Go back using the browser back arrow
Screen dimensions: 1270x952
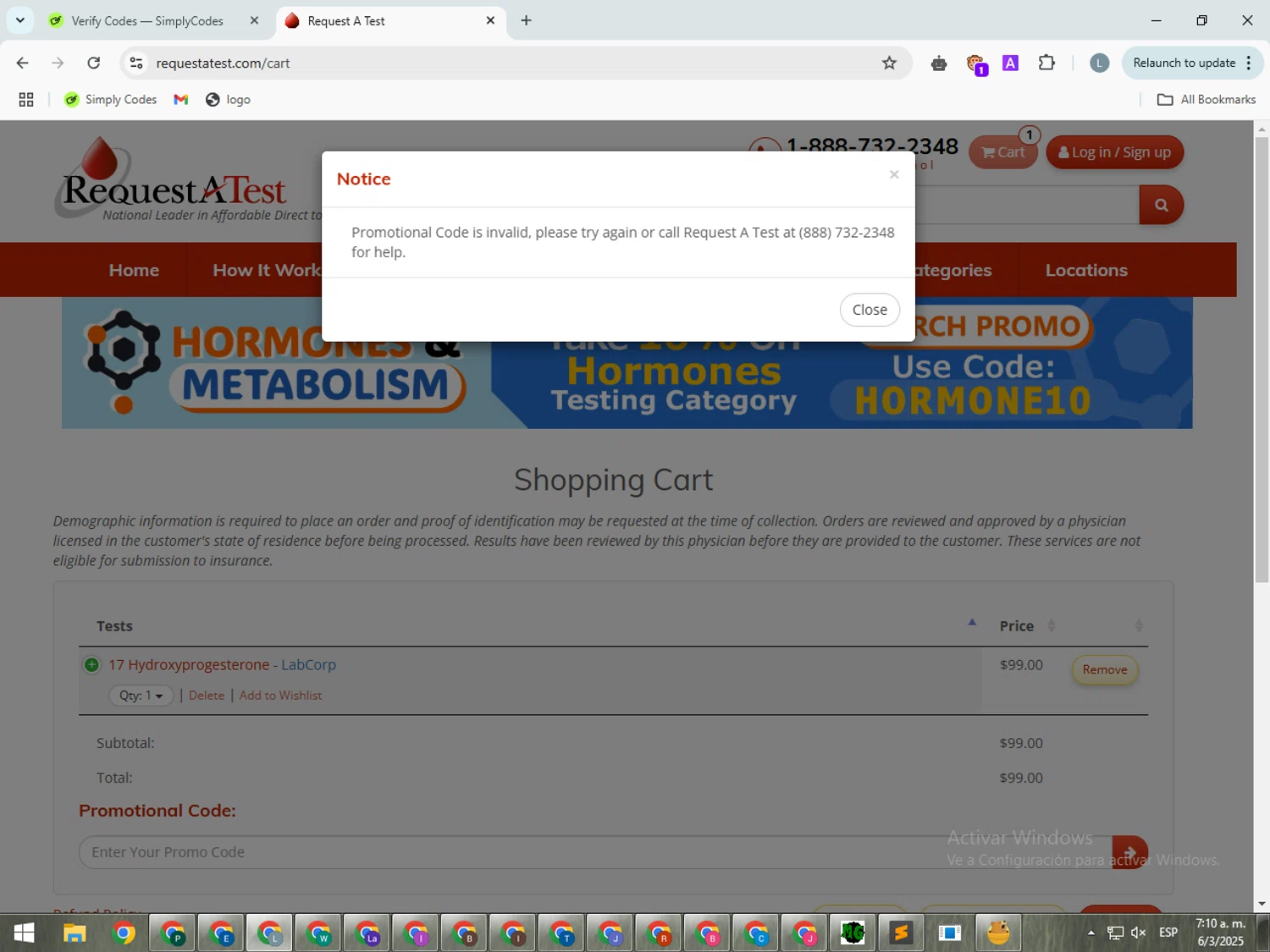pos(23,63)
